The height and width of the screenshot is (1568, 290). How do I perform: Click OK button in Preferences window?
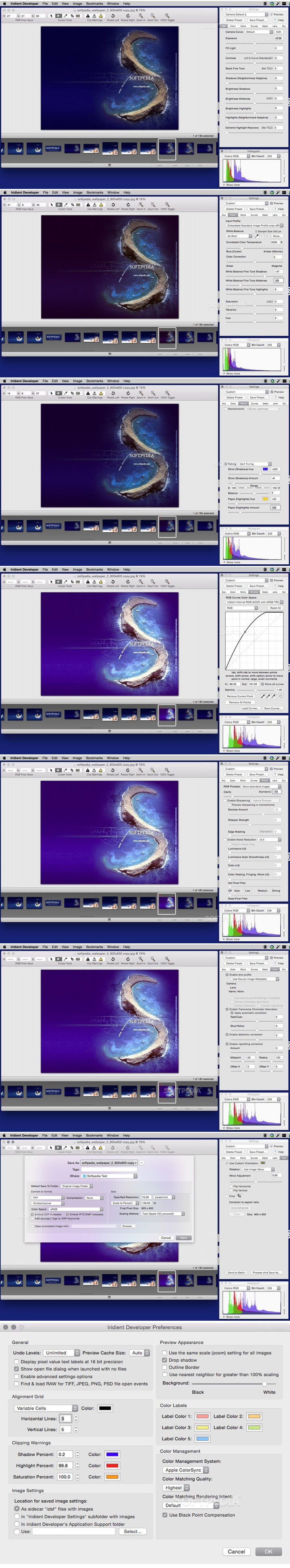[268, 1551]
